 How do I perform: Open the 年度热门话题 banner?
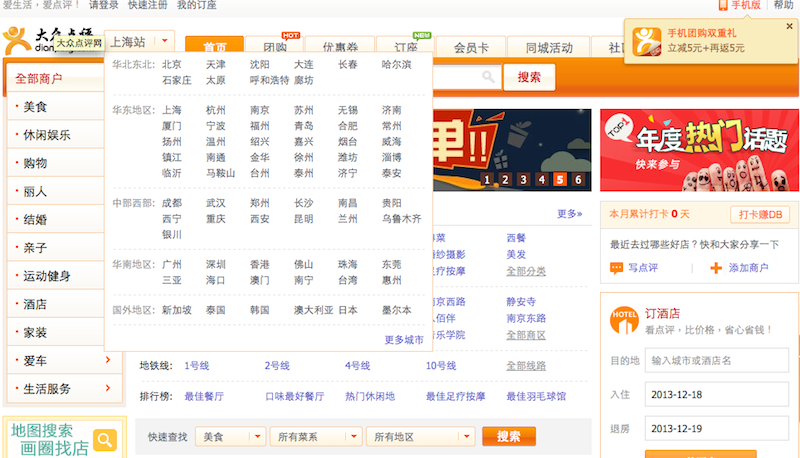click(699, 150)
